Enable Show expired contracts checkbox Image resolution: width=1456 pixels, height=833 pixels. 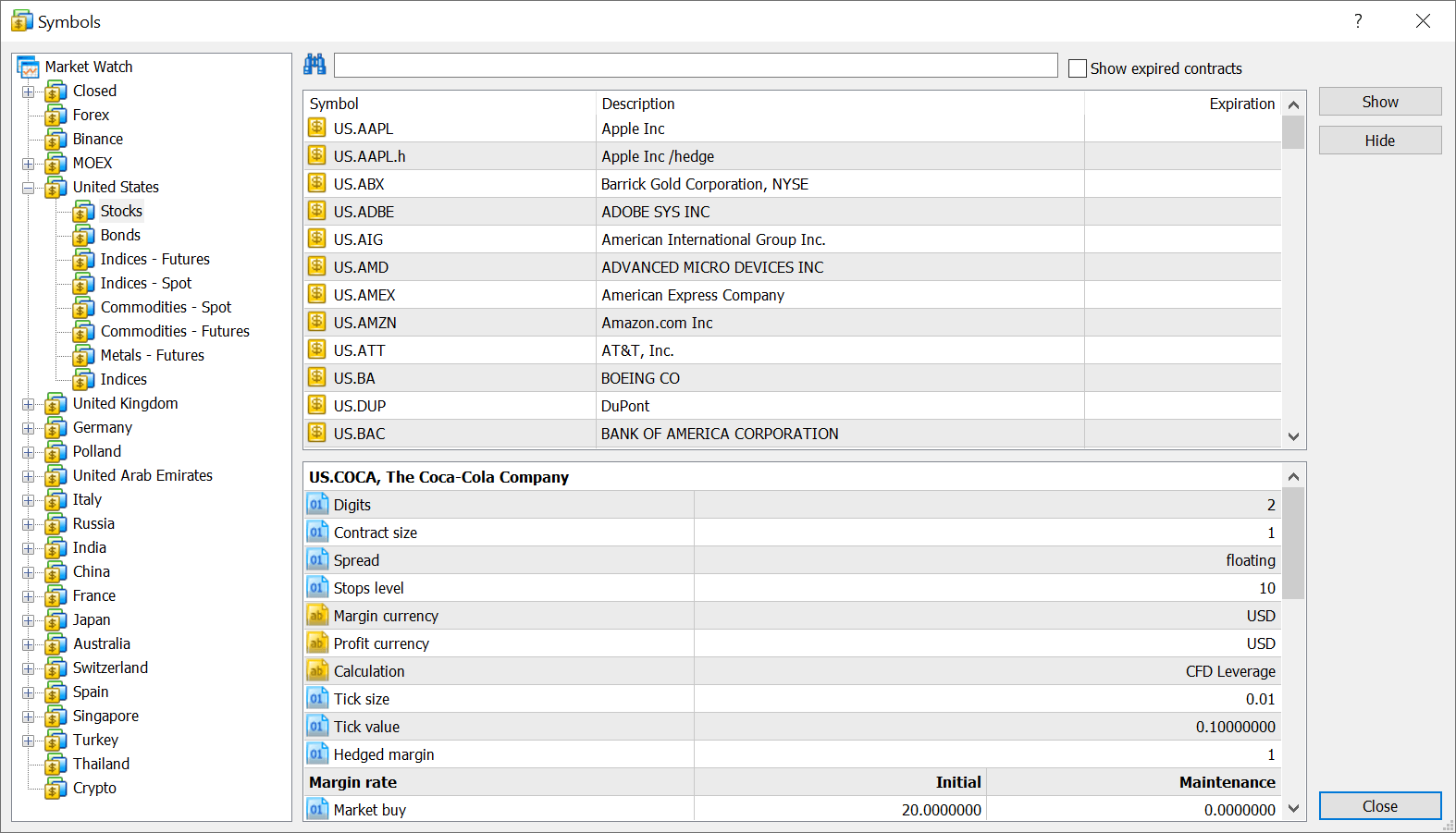tap(1077, 68)
